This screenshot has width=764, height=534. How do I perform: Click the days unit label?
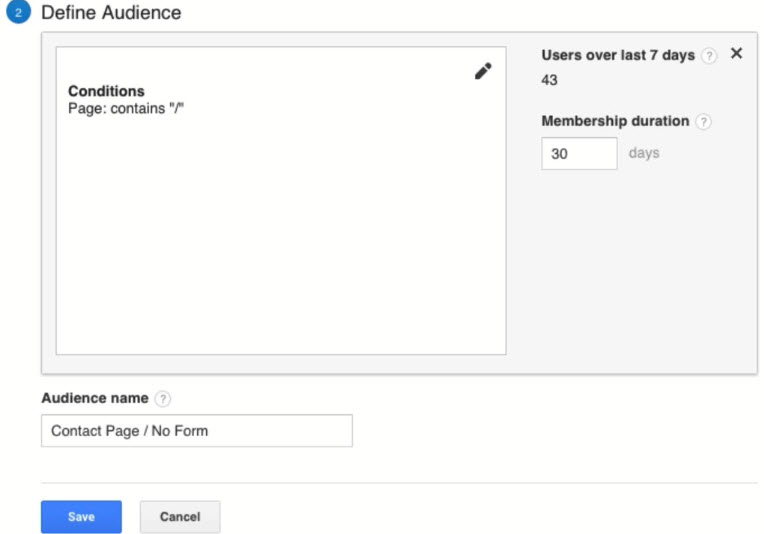(x=644, y=154)
